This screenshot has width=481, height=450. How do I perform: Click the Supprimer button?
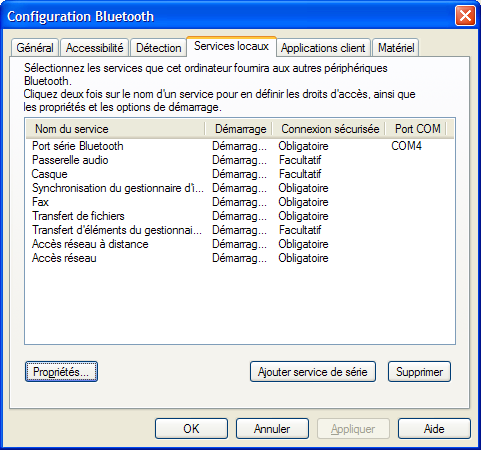[x=419, y=372]
